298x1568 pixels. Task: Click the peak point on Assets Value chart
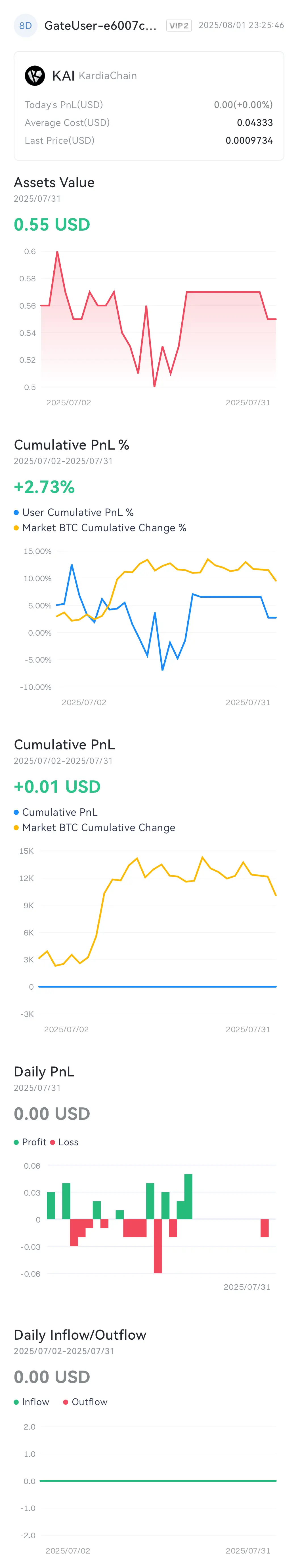point(57,251)
